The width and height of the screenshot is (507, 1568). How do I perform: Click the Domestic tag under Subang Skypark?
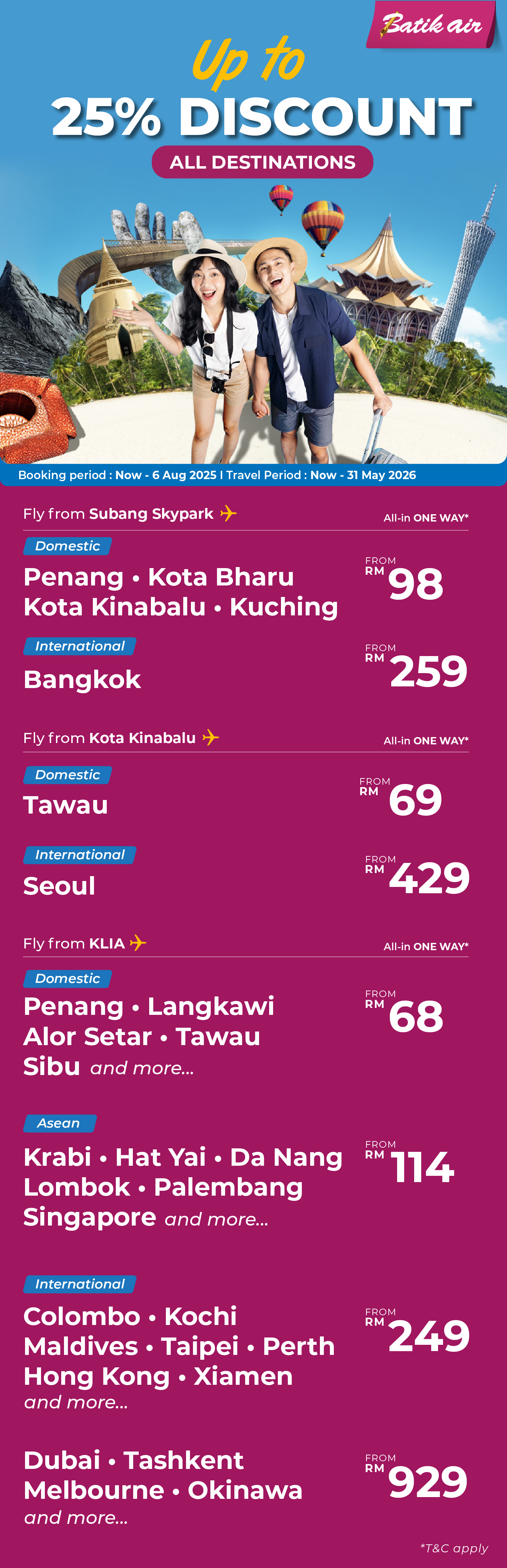click(67, 546)
